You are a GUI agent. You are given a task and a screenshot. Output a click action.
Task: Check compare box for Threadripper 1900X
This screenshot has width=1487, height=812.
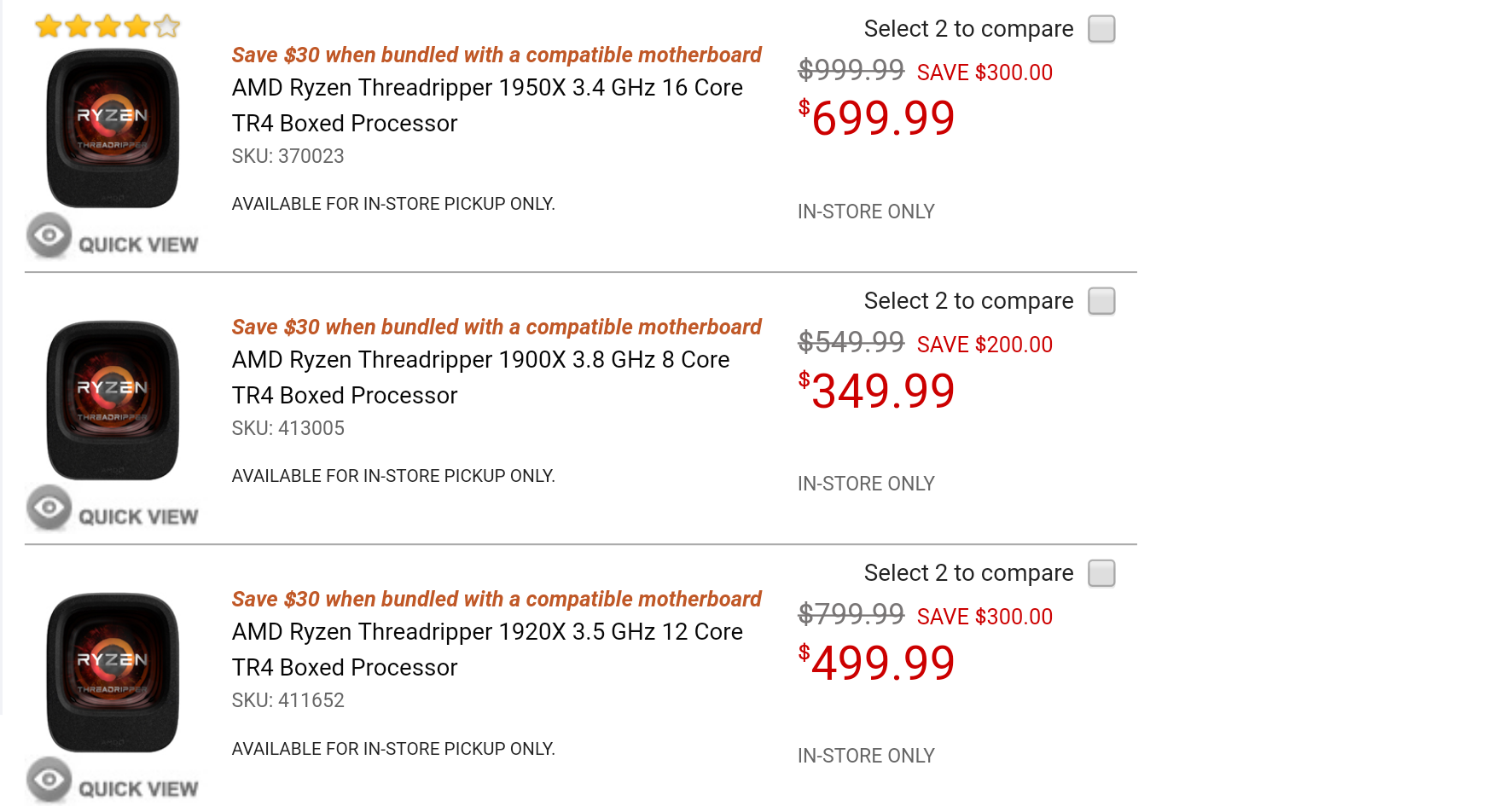[x=1101, y=301]
